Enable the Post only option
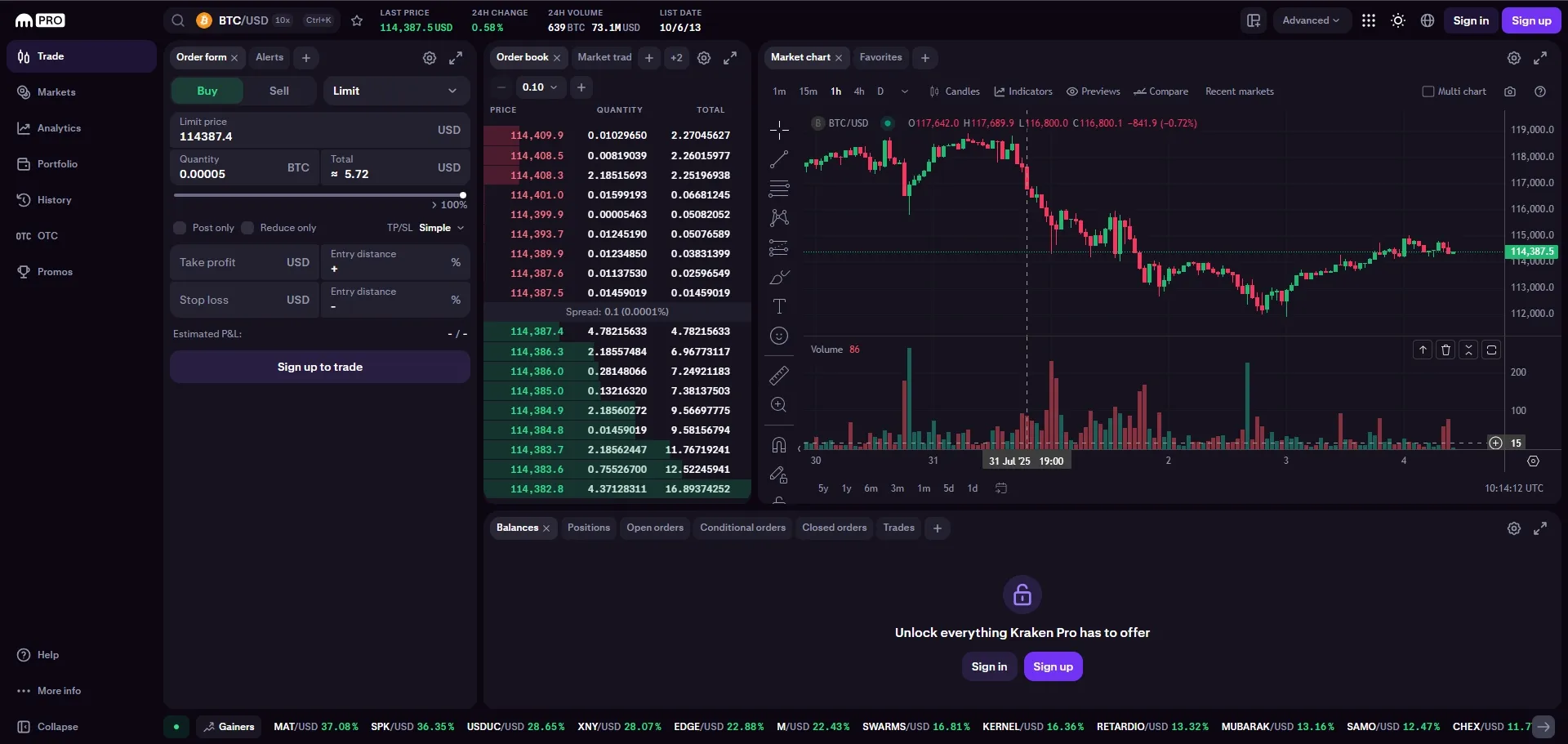This screenshot has width=1568, height=744. point(180,228)
